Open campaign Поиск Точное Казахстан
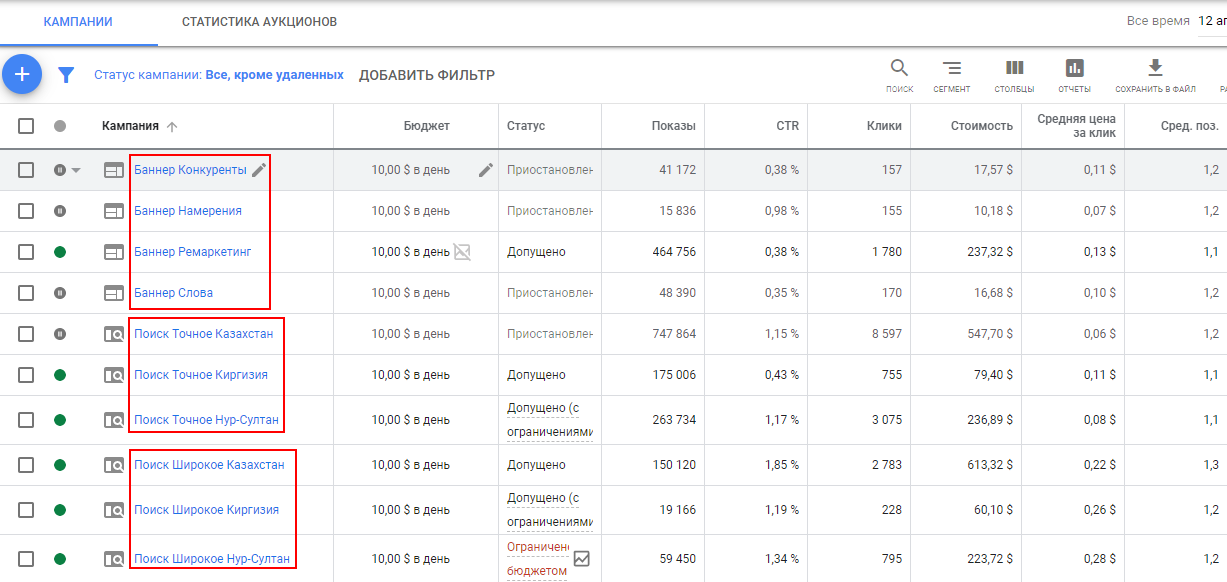 click(x=204, y=334)
